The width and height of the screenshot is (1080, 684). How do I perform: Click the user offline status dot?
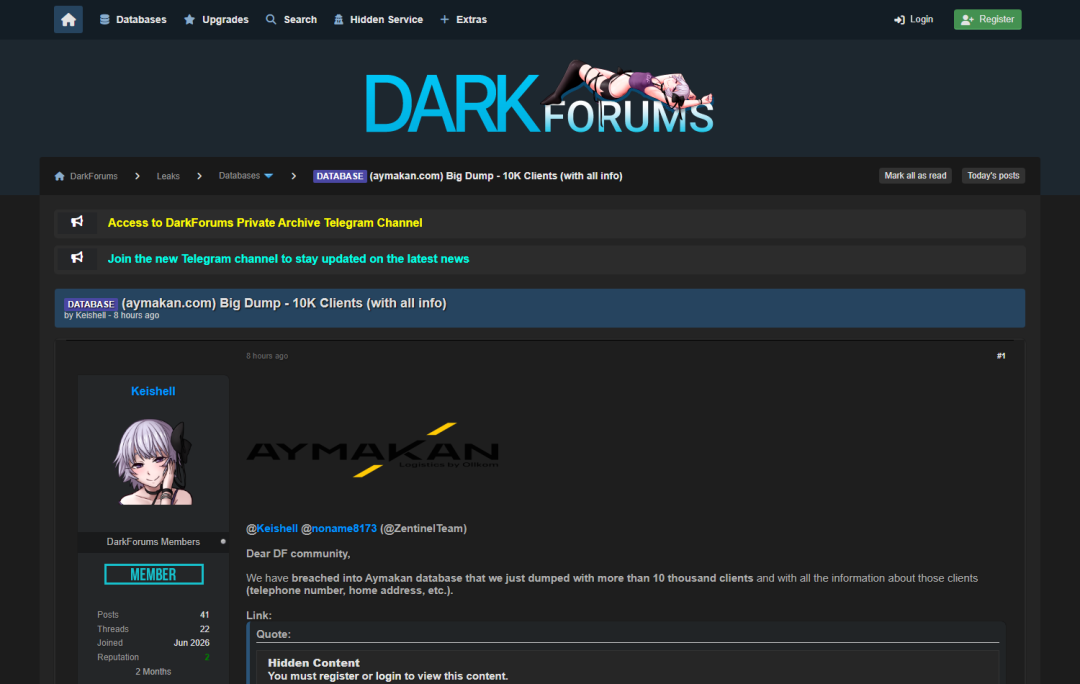coord(223,541)
